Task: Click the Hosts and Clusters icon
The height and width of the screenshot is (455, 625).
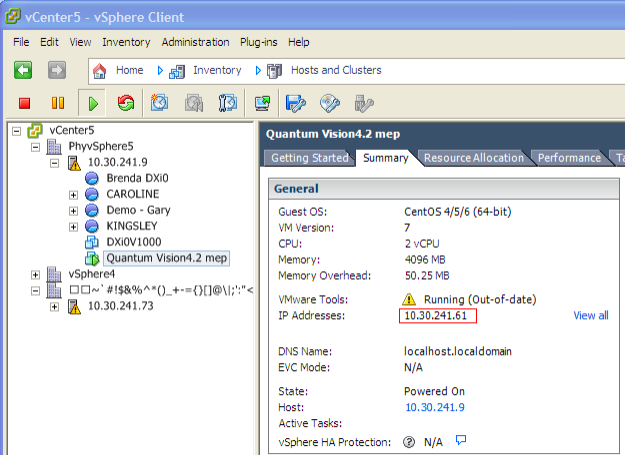Action: pyautogui.click(x=274, y=71)
